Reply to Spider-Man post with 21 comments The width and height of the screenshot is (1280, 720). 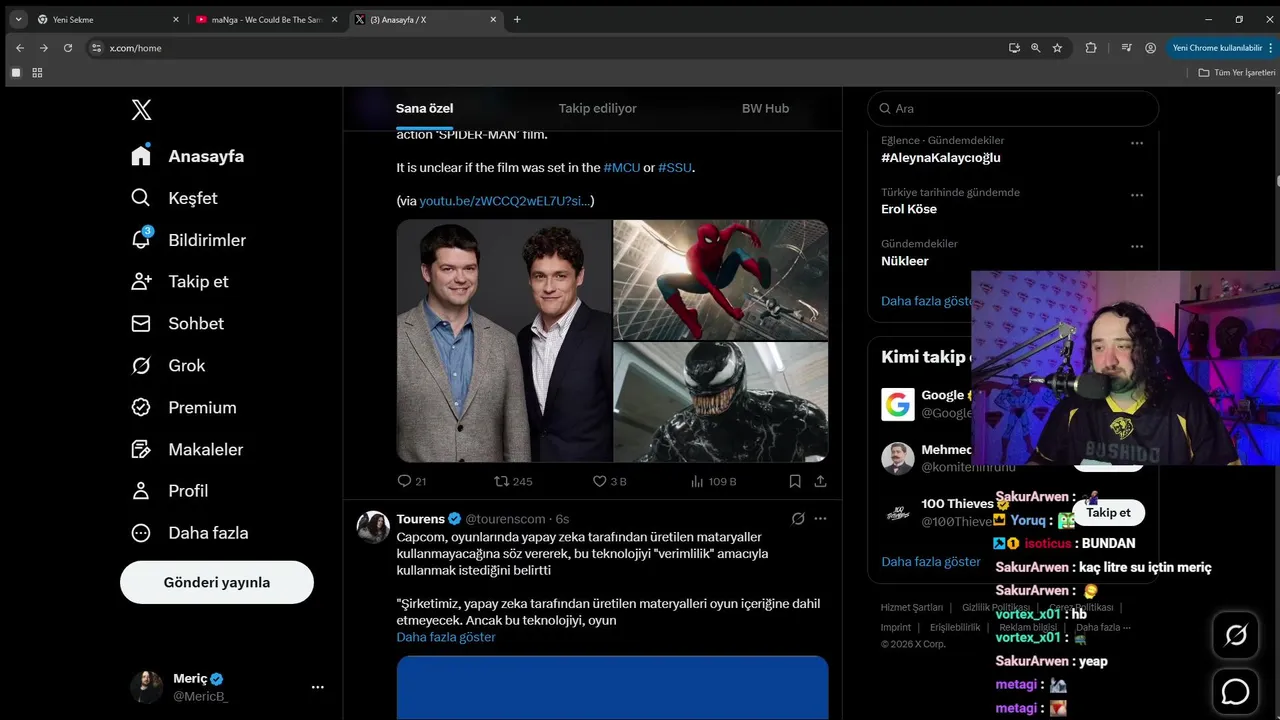pyautogui.click(x=412, y=481)
